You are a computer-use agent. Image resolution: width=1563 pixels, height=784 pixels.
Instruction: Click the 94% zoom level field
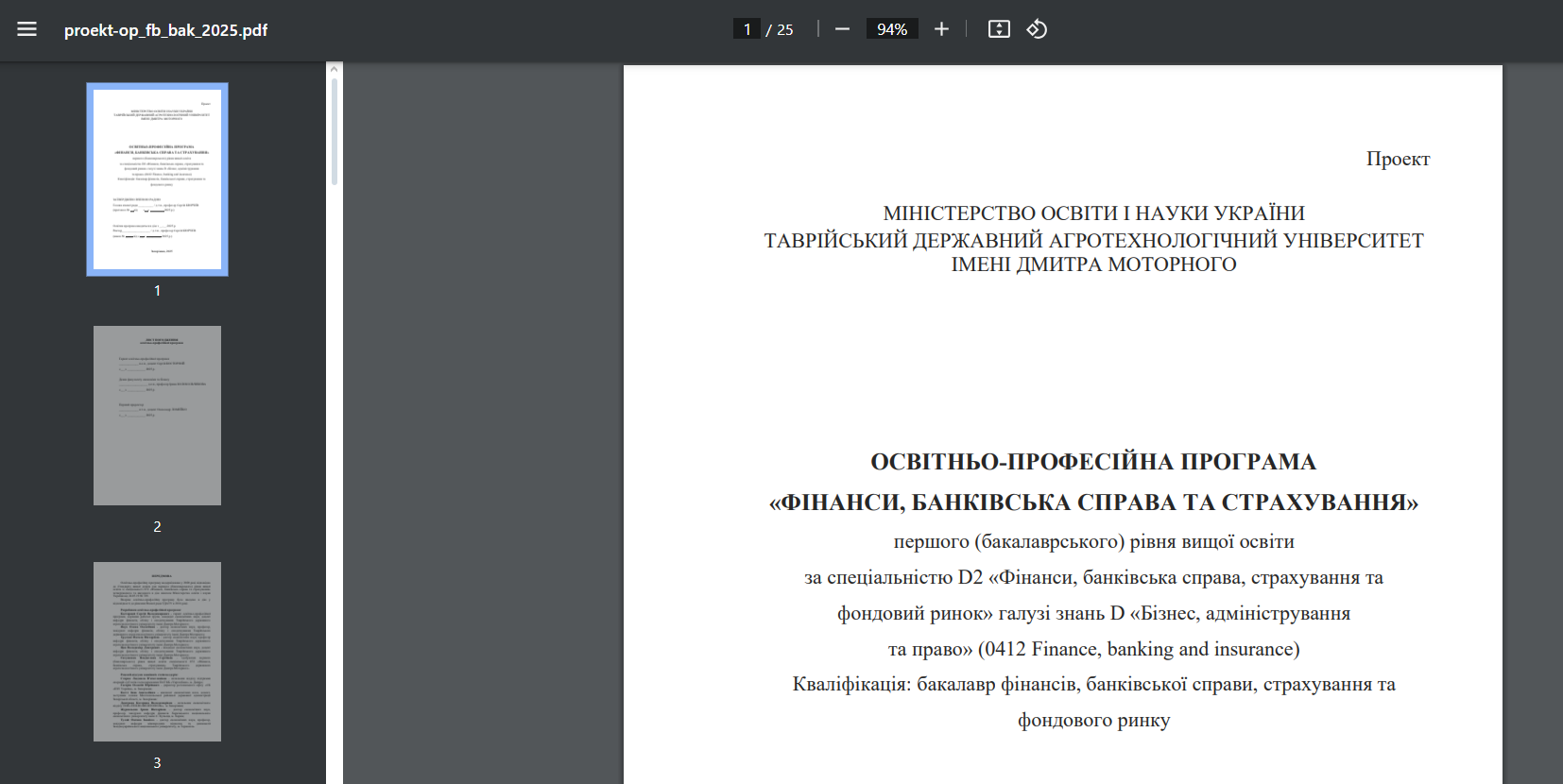pos(891,29)
